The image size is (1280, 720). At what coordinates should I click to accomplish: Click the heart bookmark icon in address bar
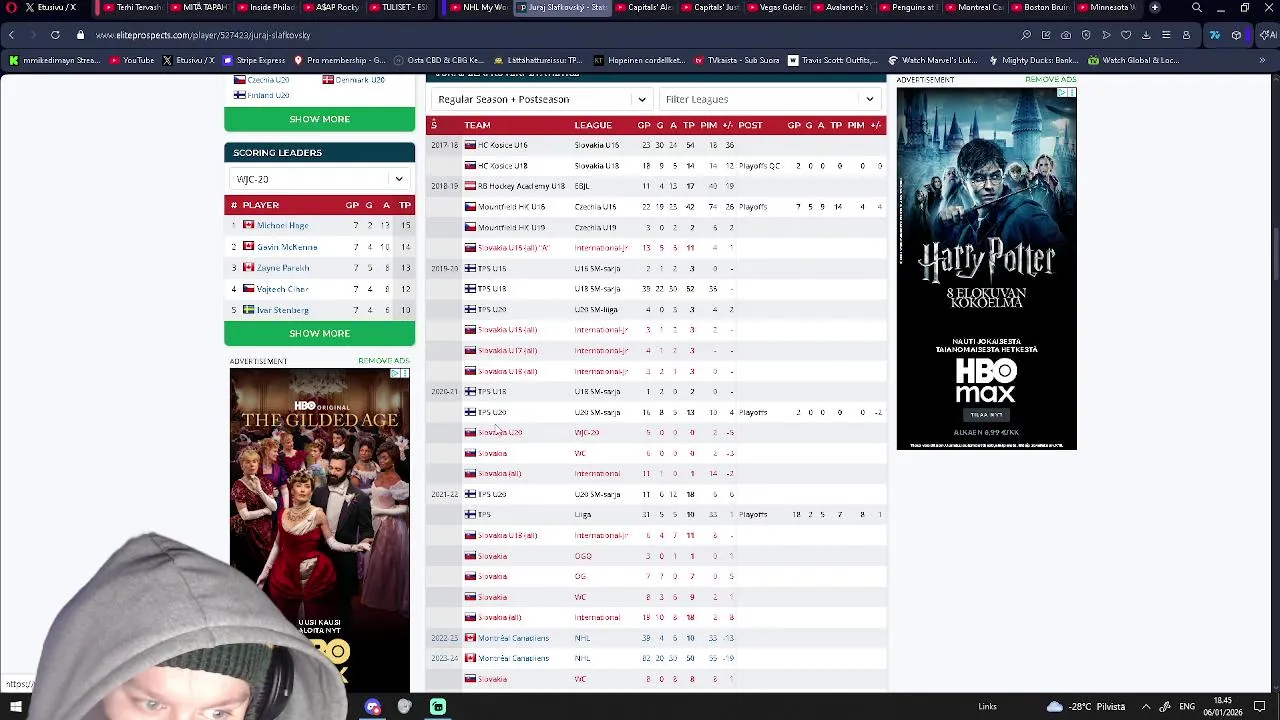pos(1126,35)
